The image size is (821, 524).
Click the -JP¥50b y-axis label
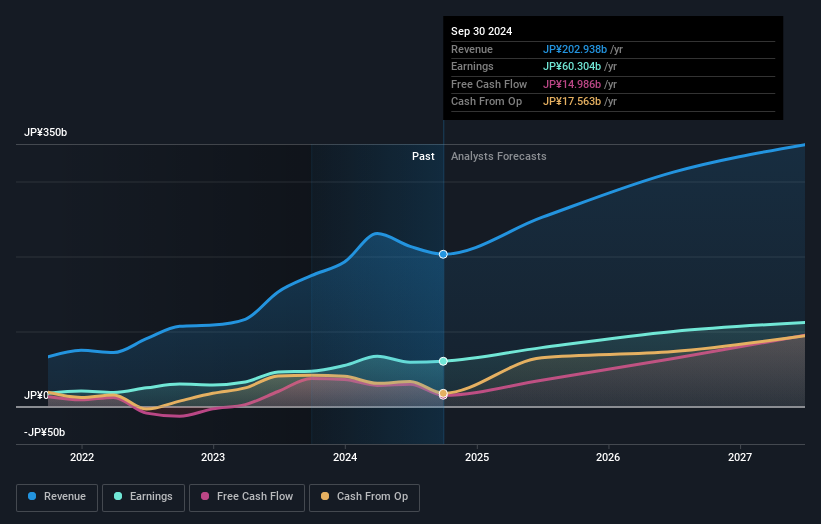pos(45,432)
